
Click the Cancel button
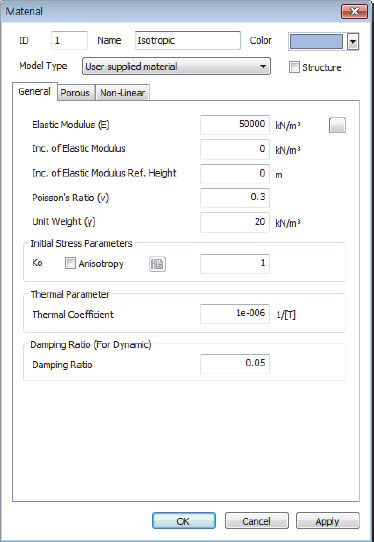pos(256,521)
